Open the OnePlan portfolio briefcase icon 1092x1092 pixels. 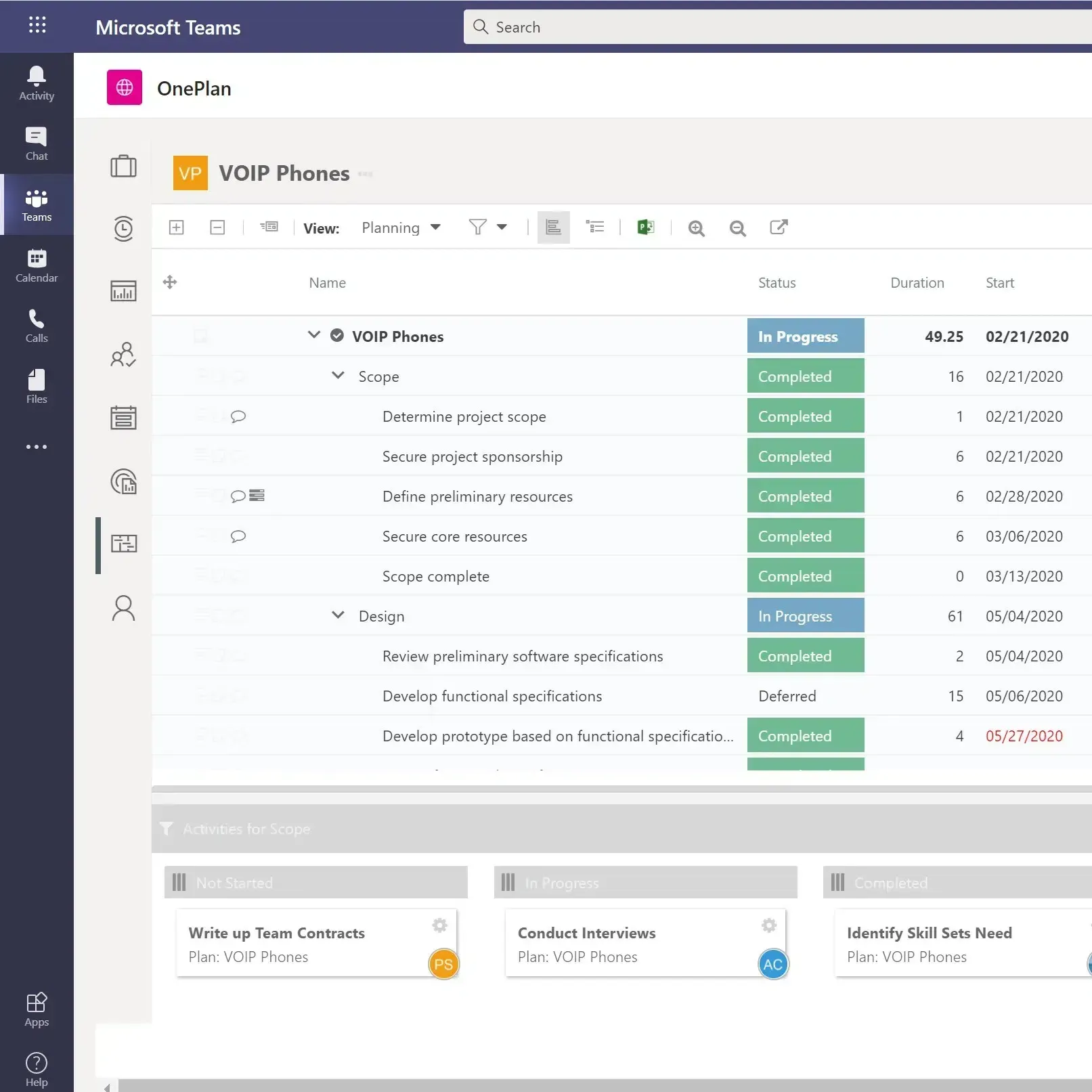point(123,166)
